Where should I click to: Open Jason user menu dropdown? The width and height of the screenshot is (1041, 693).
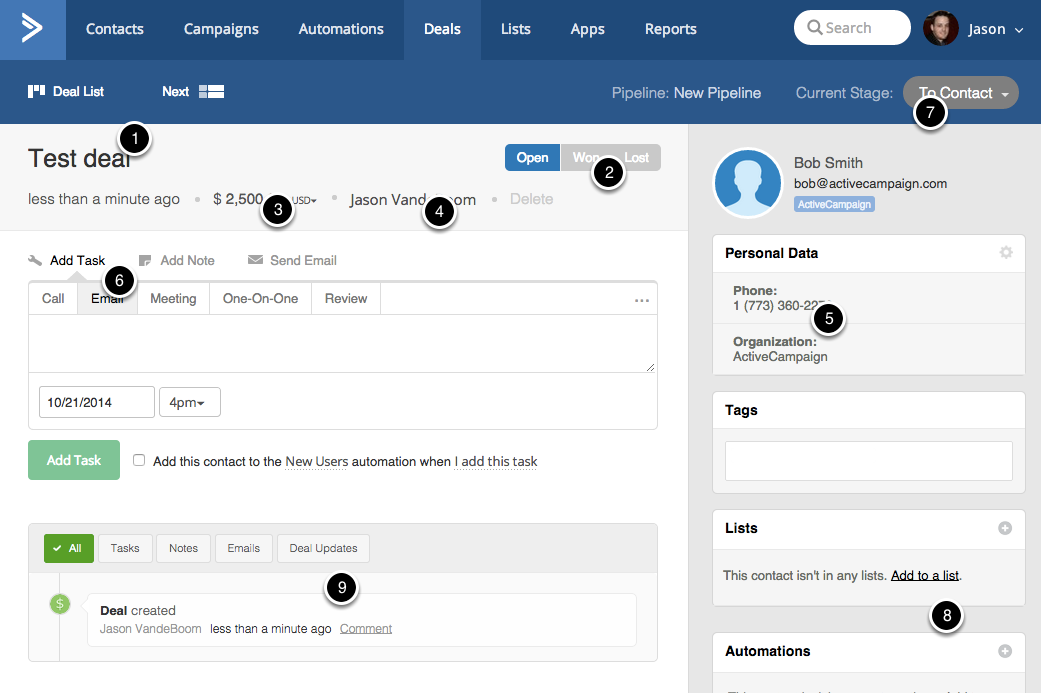pyautogui.click(x=995, y=29)
